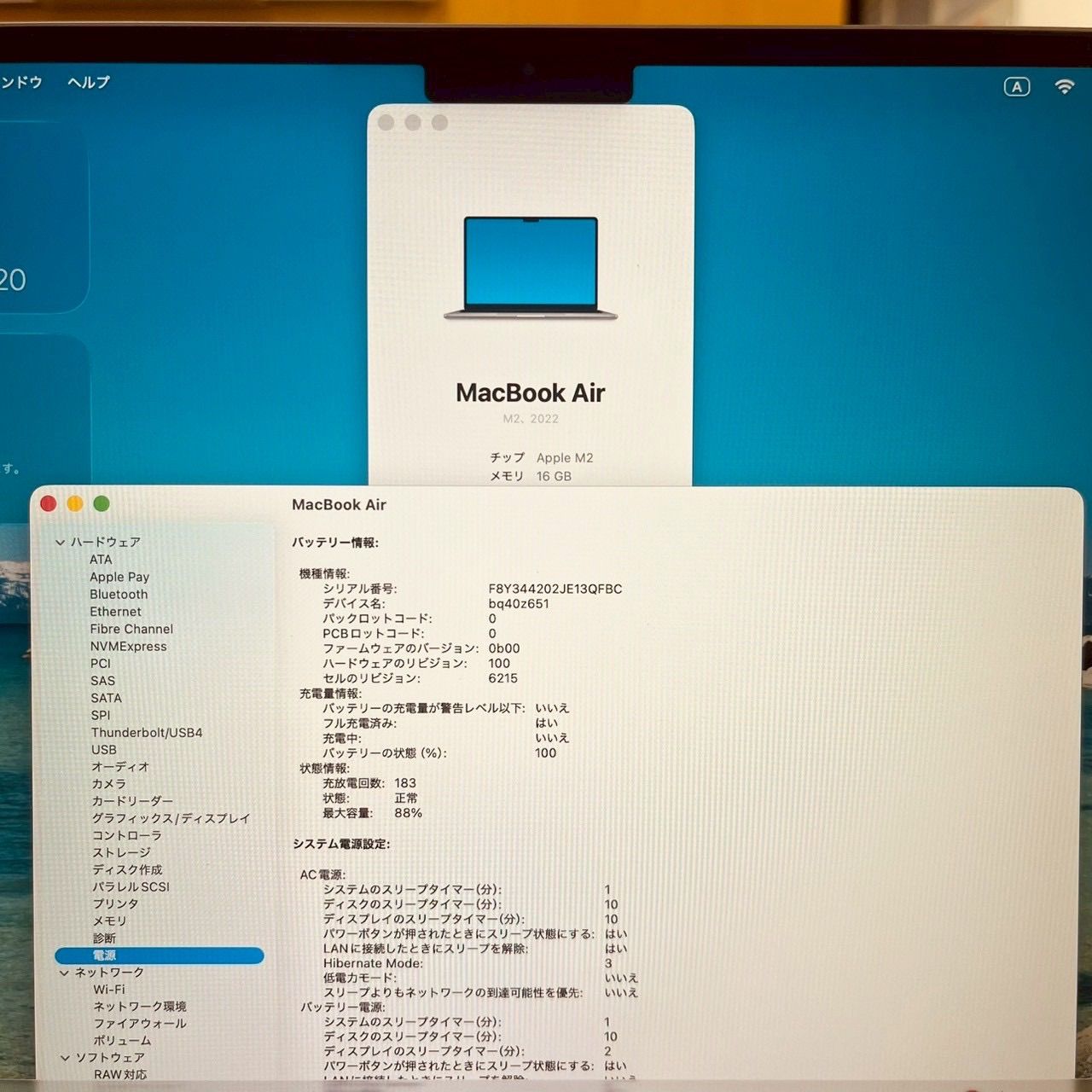Select SAS in the sidebar

pyautogui.click(x=102, y=681)
